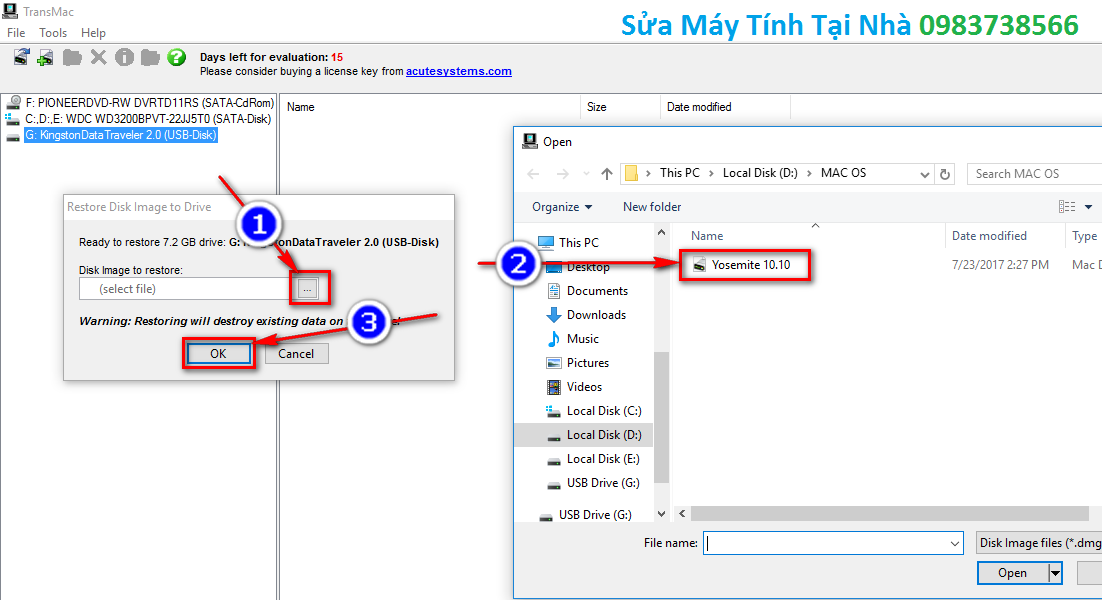The width and height of the screenshot is (1102, 600).
Task: Open the Organize dropdown menu
Action: pyautogui.click(x=562, y=207)
